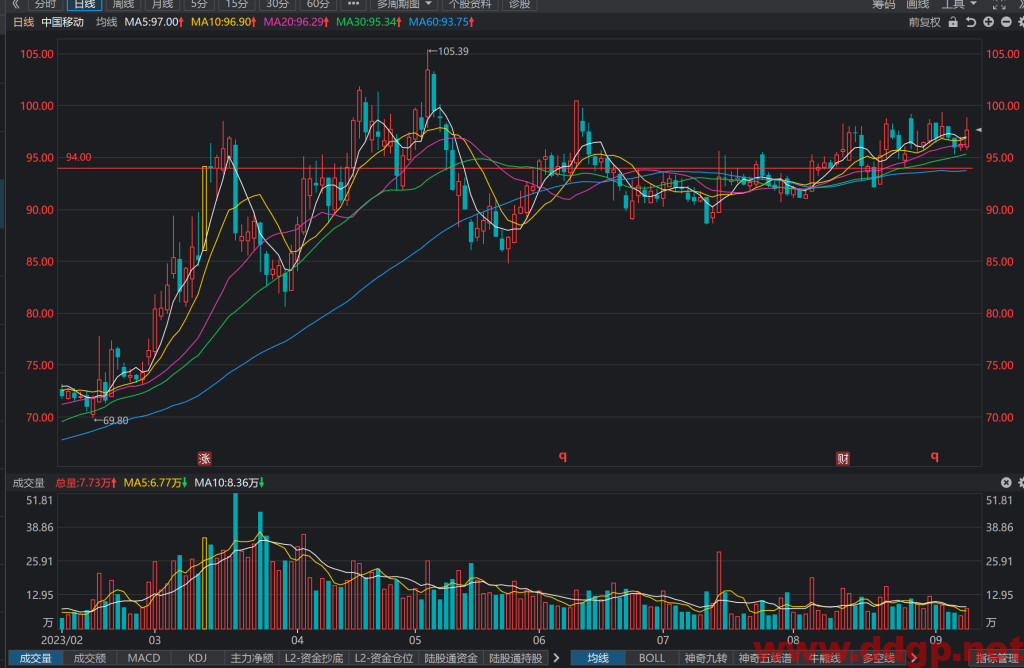Click current price arrow on right axis
Viewport: 1024px width, 668px height.
[x=978, y=130]
